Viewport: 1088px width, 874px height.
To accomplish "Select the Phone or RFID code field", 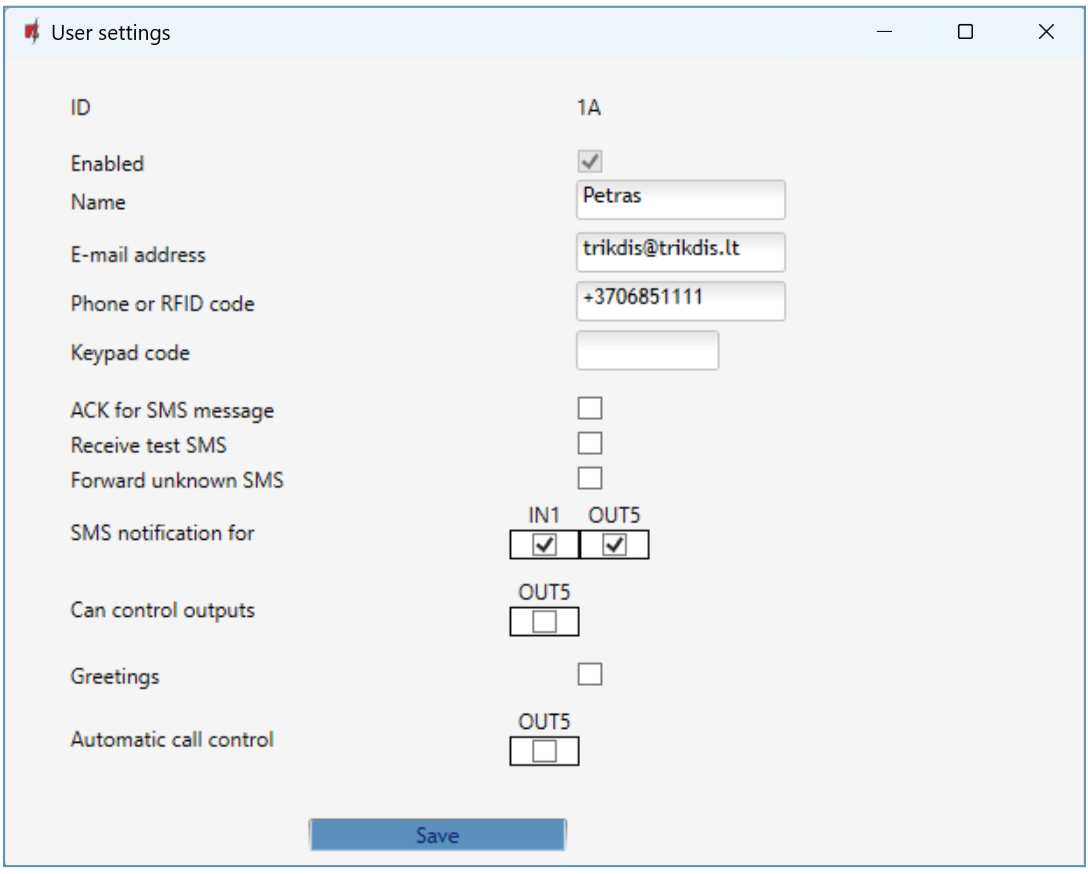I will [x=680, y=300].
